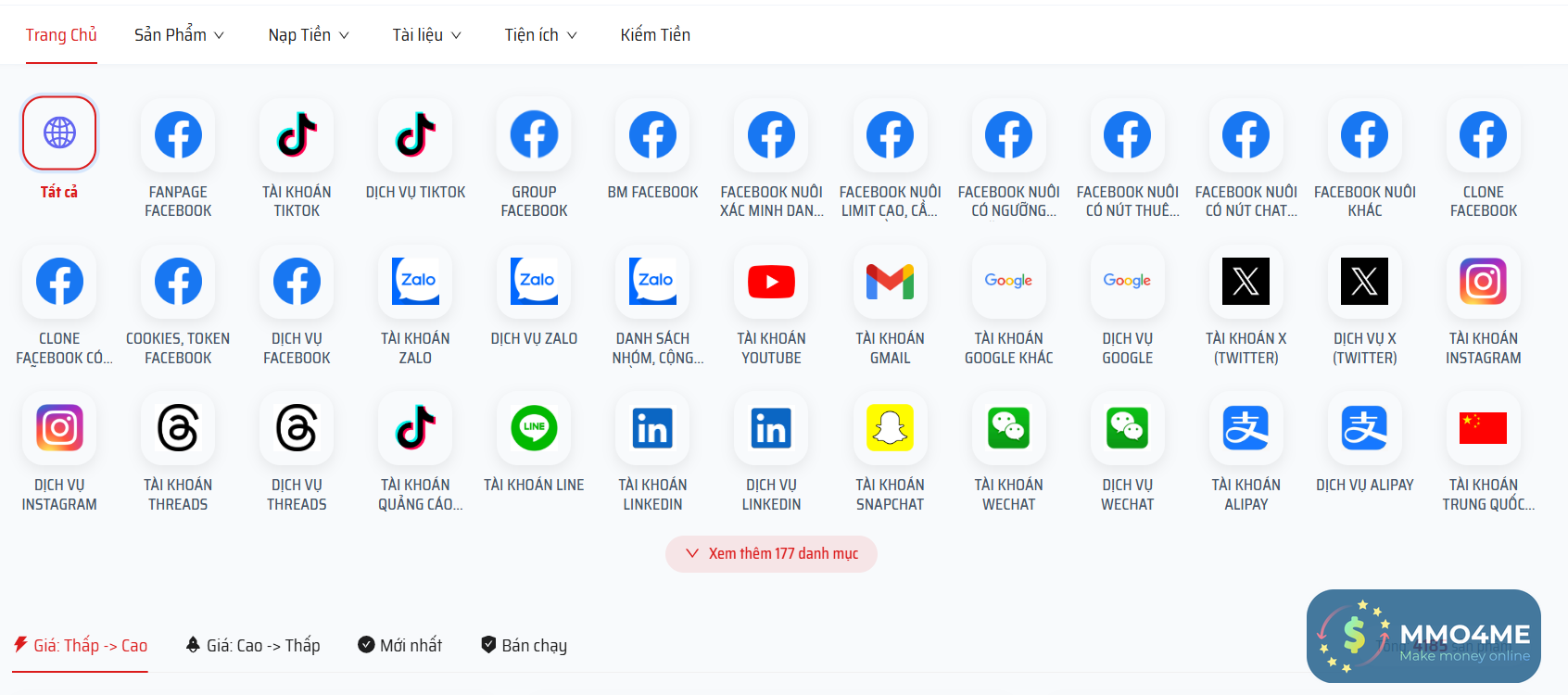
Task: Open the Dịch vụ LinkedIn icon
Action: point(771,427)
